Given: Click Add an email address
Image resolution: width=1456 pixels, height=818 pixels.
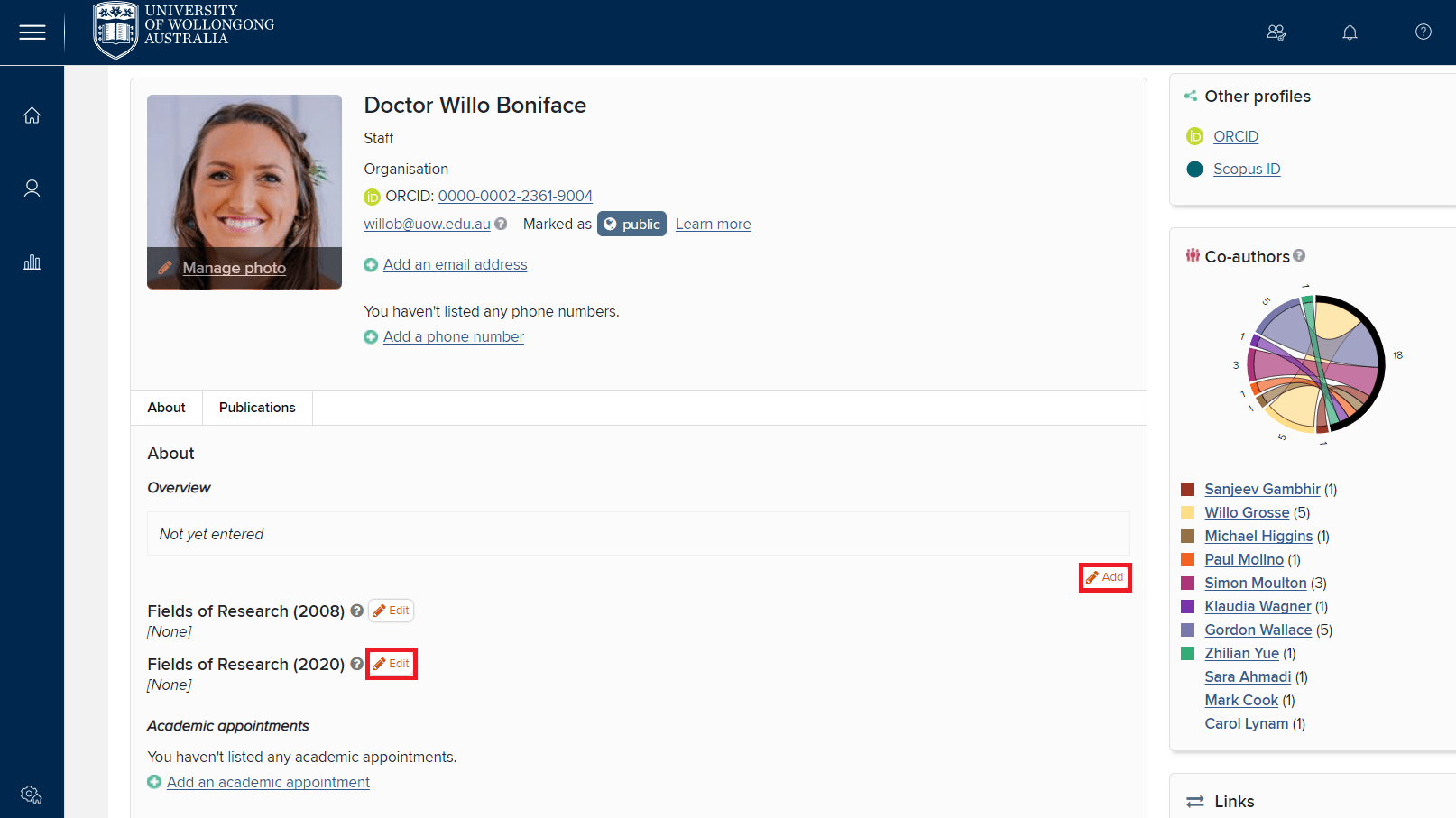Looking at the screenshot, I should click(455, 264).
